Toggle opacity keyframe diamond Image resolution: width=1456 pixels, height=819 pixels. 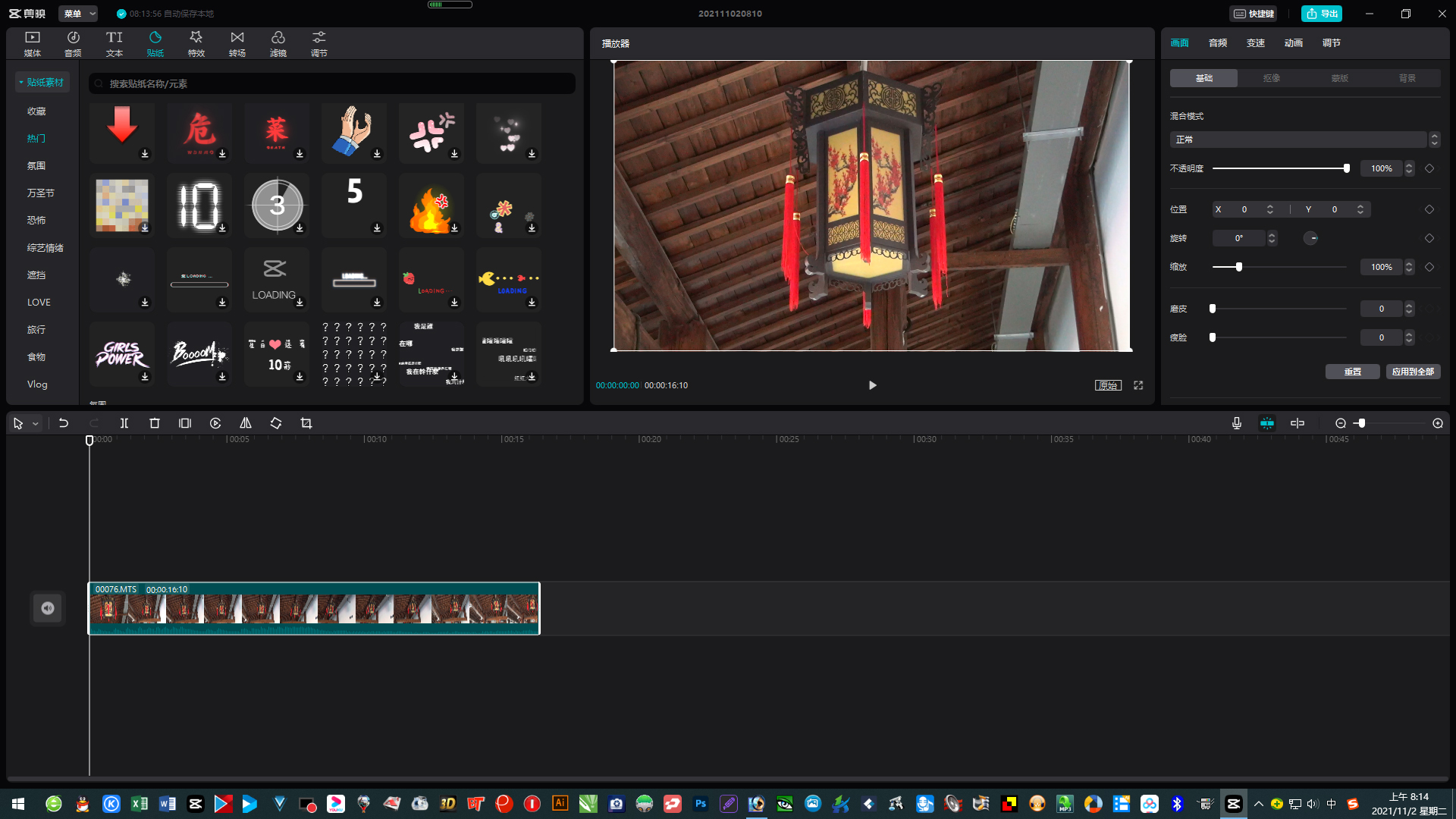coord(1429,168)
